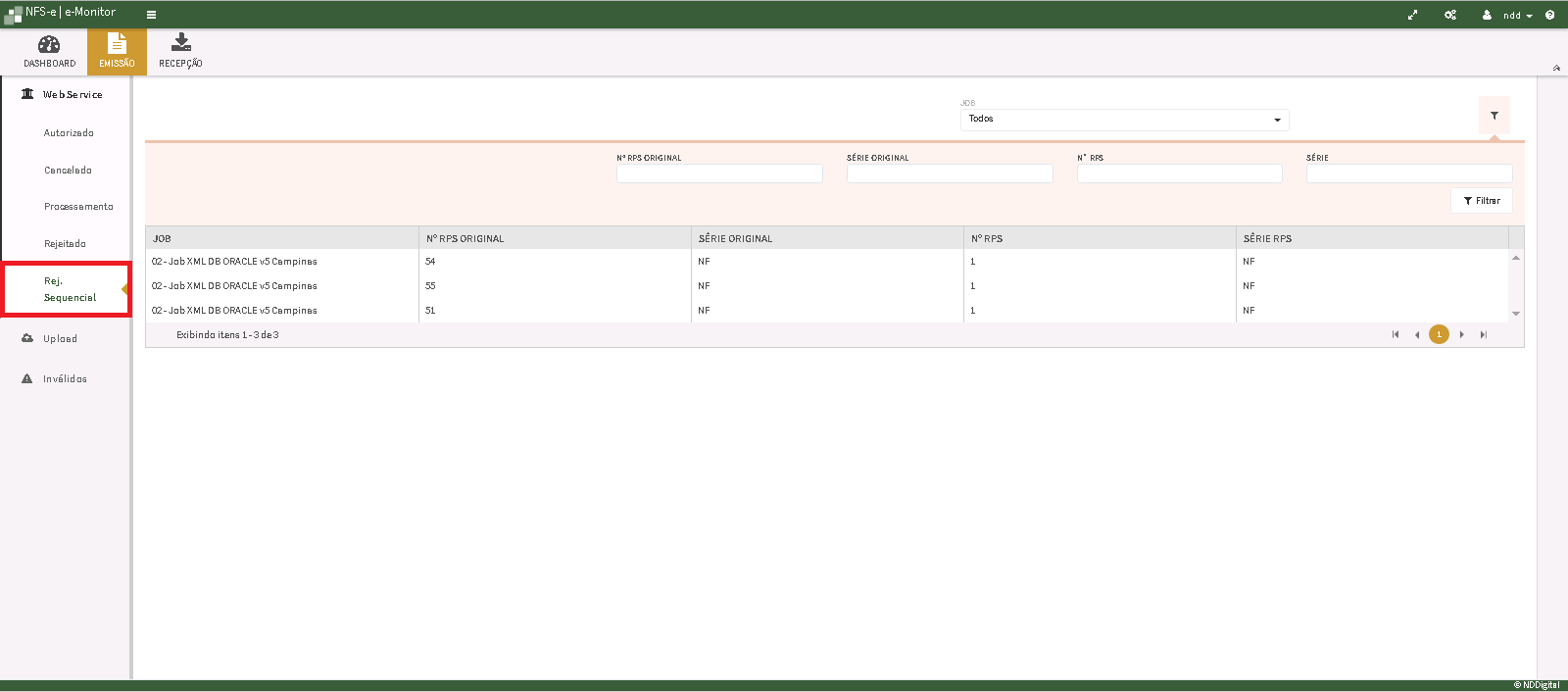
Task: Open Upload in the sidebar
Action: click(x=60, y=339)
